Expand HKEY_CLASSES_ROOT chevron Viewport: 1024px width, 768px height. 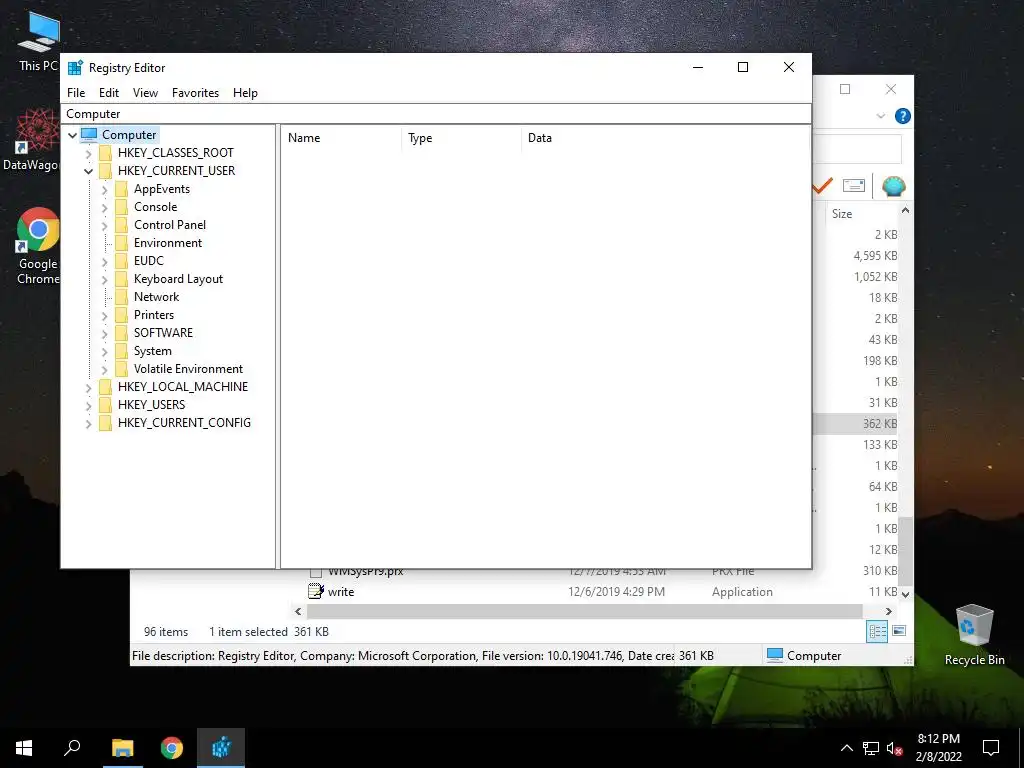(88, 153)
